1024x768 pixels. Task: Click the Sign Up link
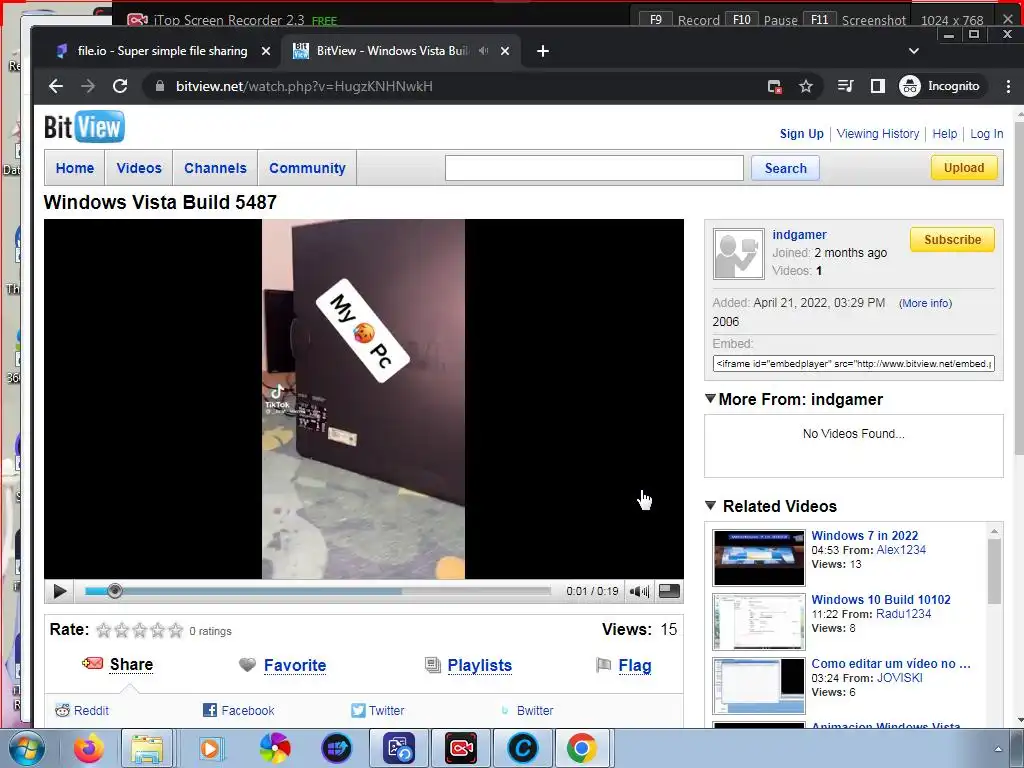point(801,133)
